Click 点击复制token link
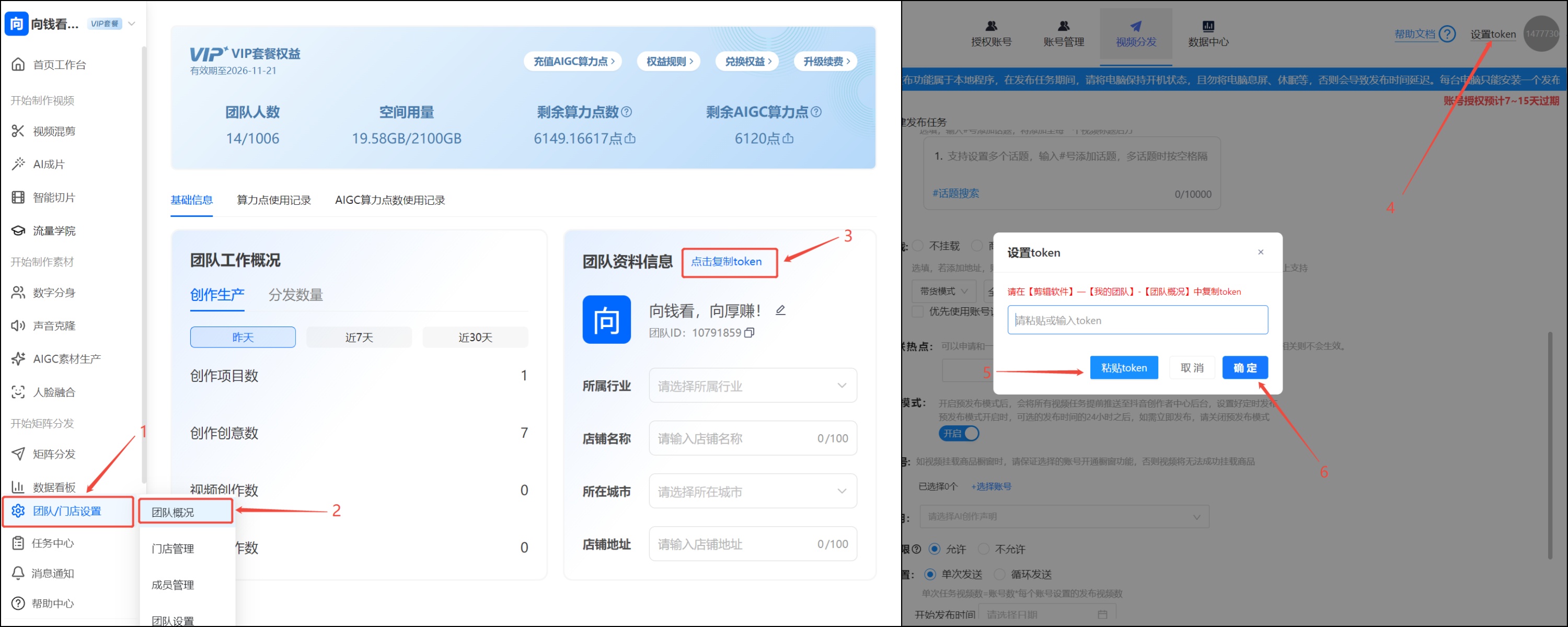Viewport: 1568px width, 627px height. (726, 262)
